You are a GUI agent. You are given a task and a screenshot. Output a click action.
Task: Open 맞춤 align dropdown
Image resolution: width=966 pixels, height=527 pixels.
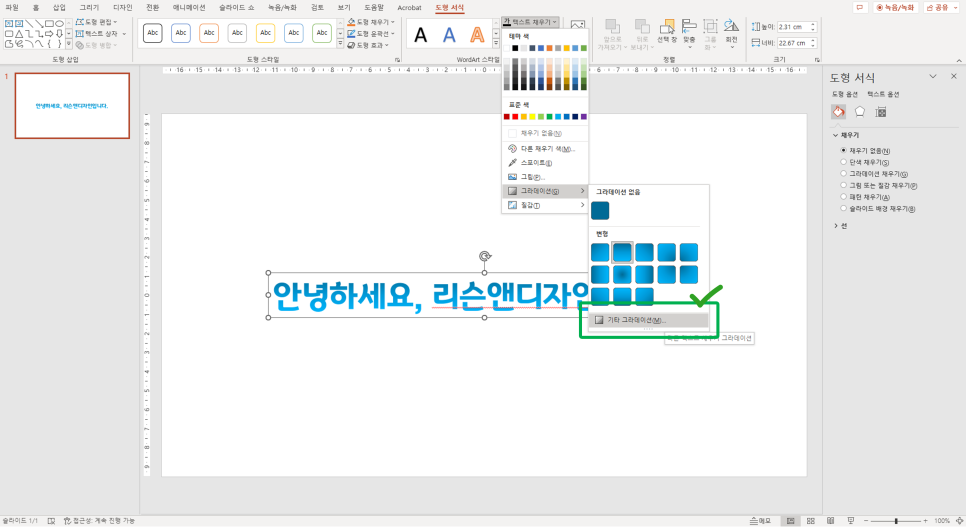pos(689,34)
